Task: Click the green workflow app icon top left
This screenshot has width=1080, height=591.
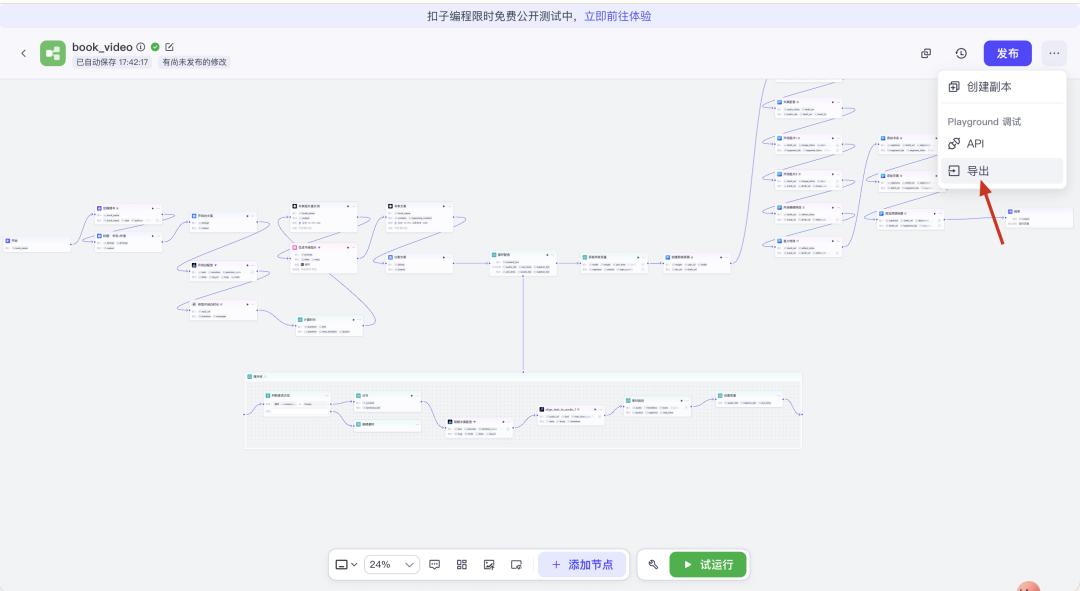Action: [x=53, y=53]
